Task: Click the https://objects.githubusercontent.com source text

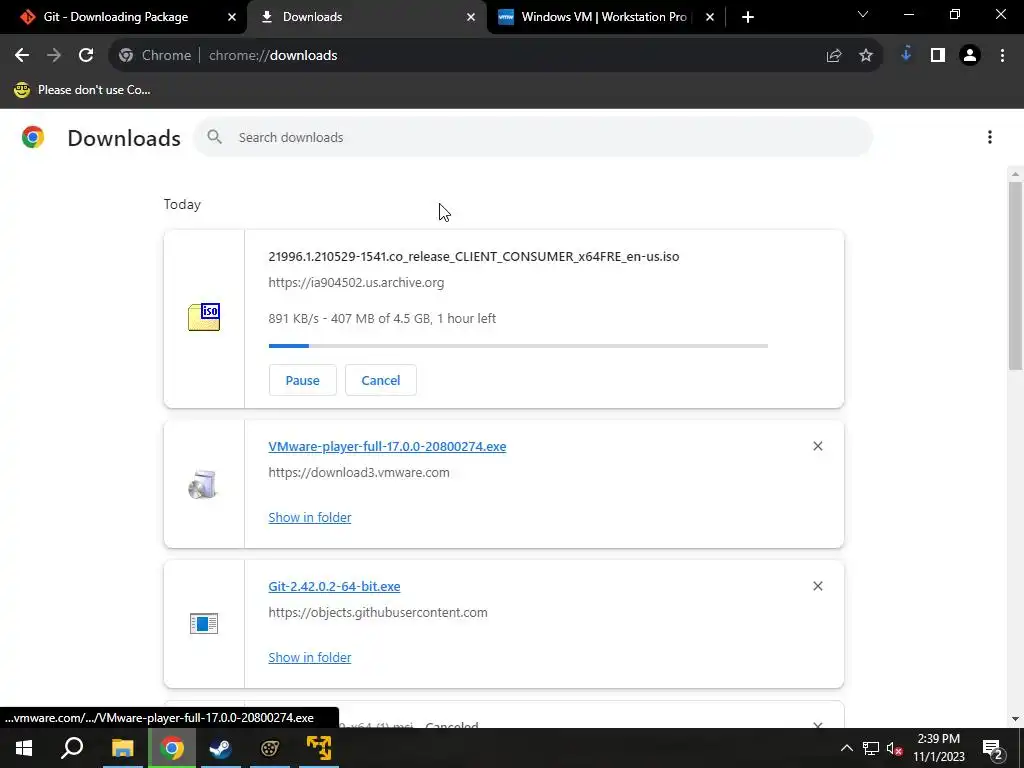Action: [377, 613]
